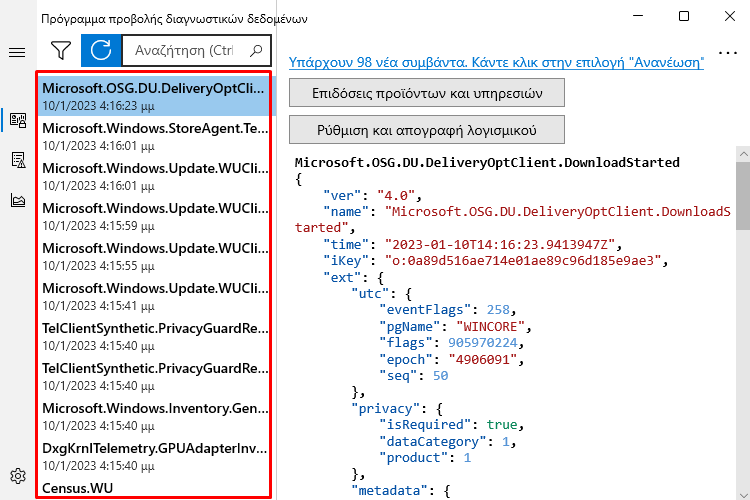750x500 pixels.
Task: Click the blue Refresh button
Action: 101,50
